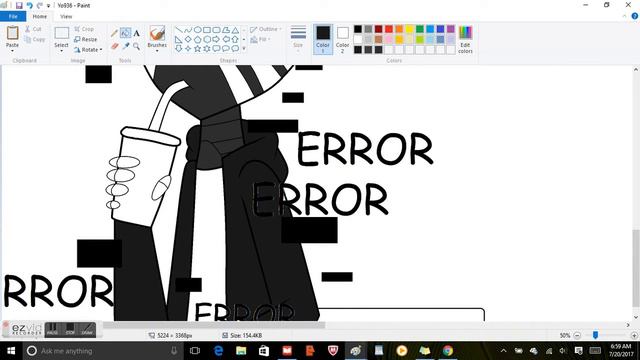Screen dimensions: 640x360
Task: Collapse the ribbon with chevron
Action: pos(624,16)
